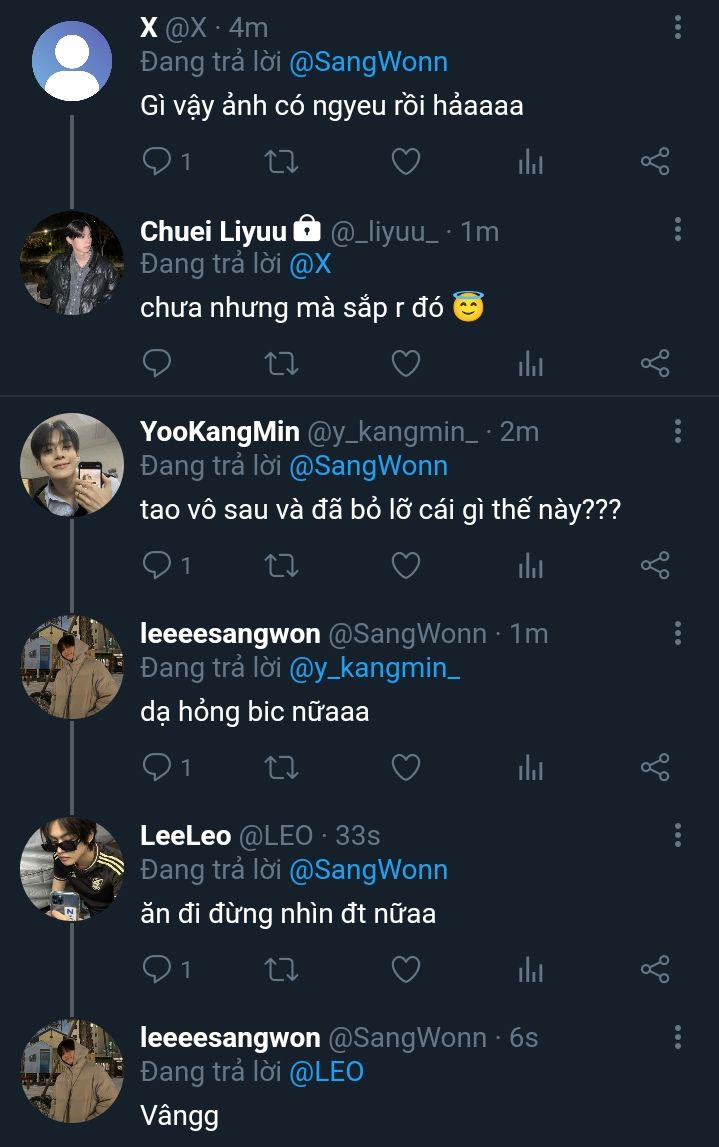
Task: Open the @y_kangmin_ mention link
Action: click(374, 668)
